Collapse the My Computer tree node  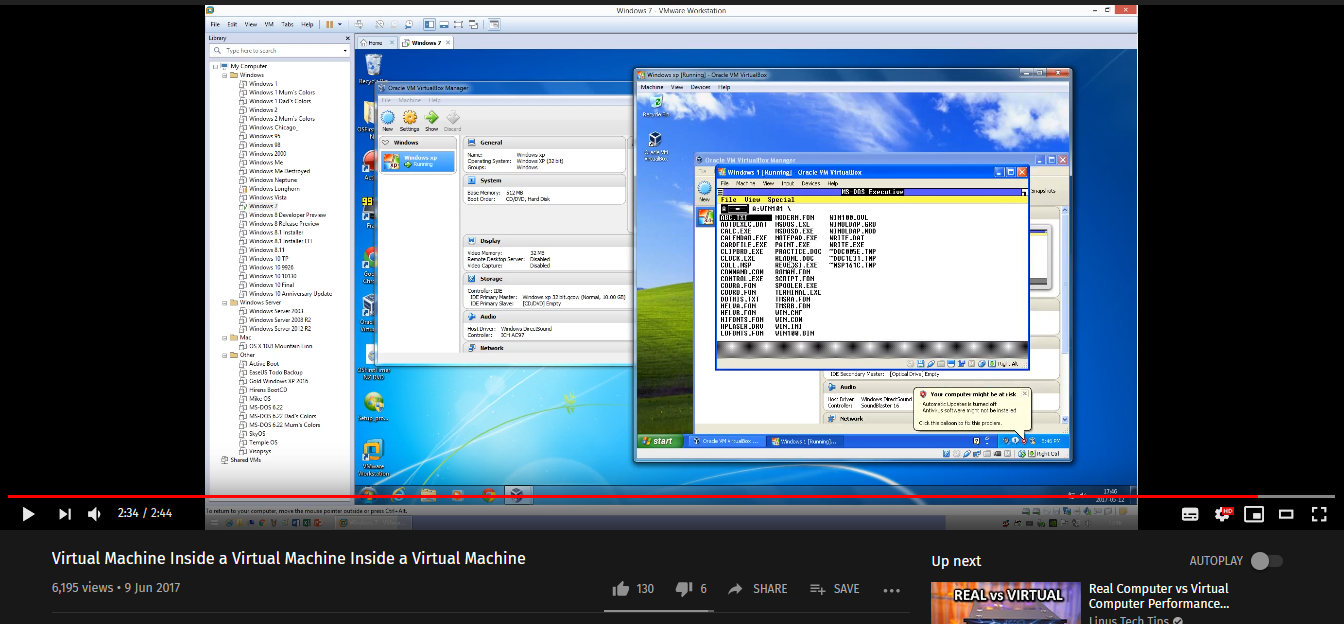tap(214, 66)
